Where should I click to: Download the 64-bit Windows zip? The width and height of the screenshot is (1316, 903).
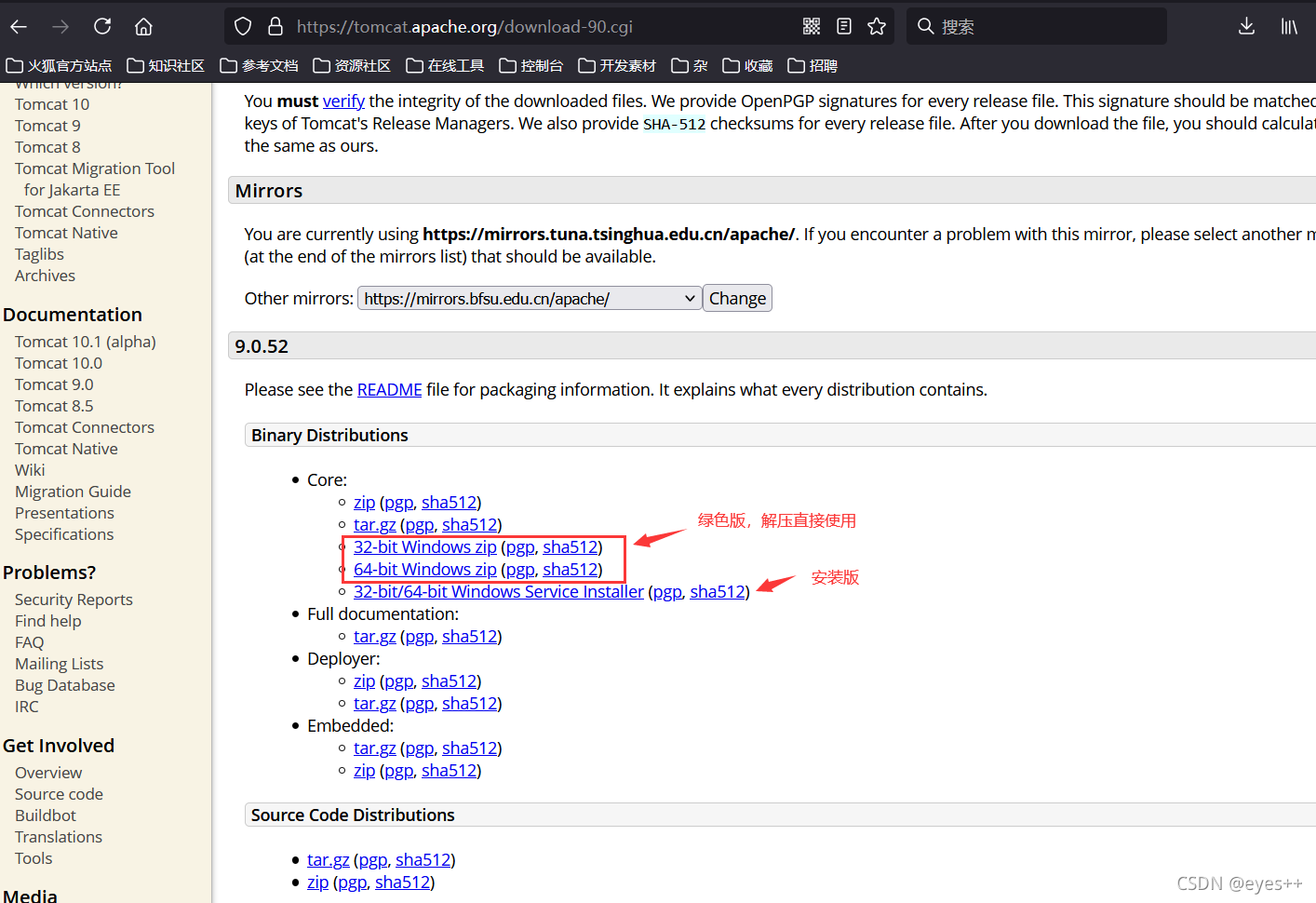pos(425,570)
